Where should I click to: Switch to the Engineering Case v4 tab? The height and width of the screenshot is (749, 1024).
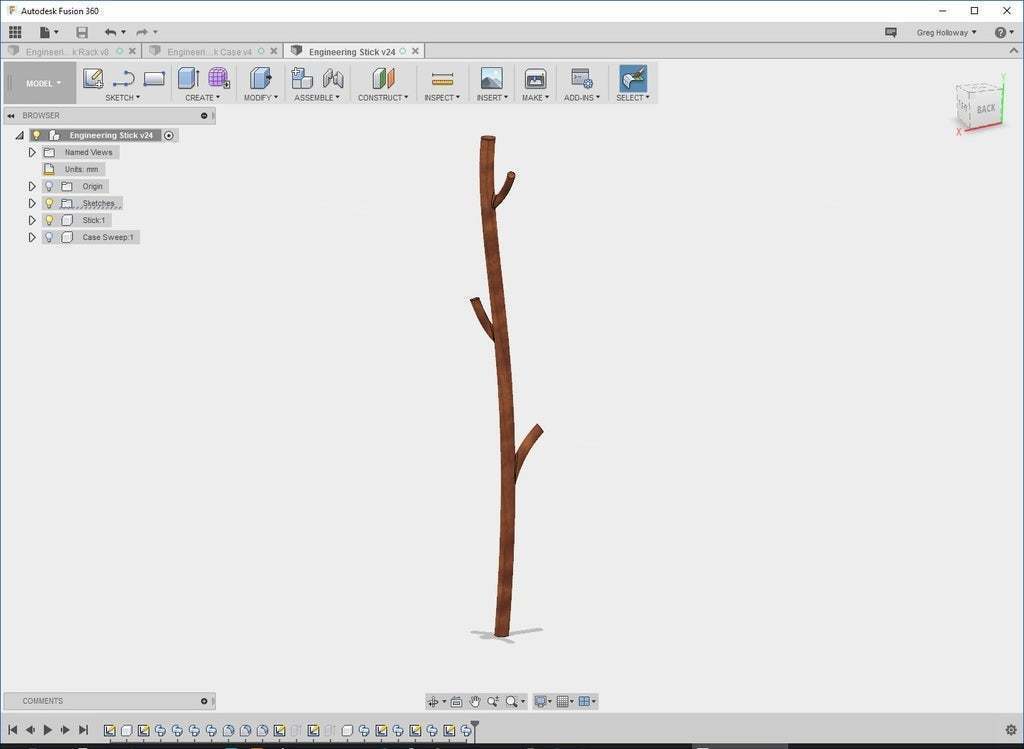[209, 51]
